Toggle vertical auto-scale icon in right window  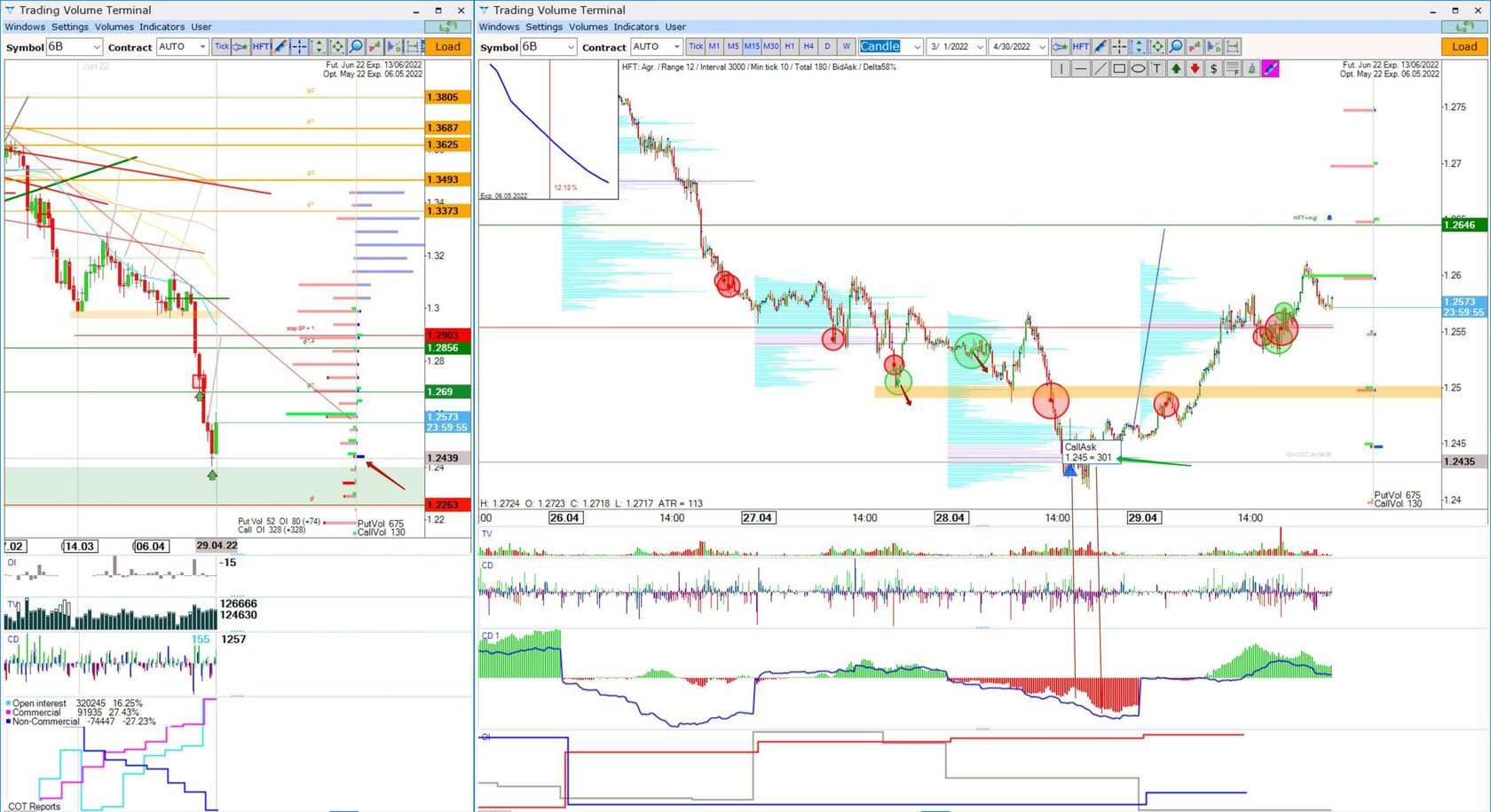click(x=1138, y=46)
